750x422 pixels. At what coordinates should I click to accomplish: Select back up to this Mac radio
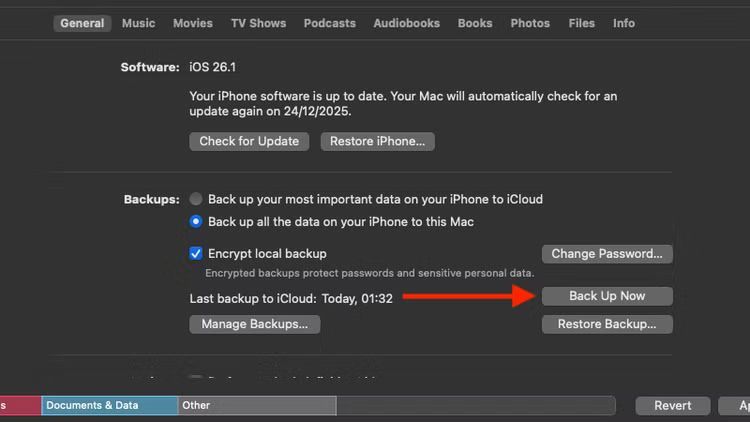point(196,221)
